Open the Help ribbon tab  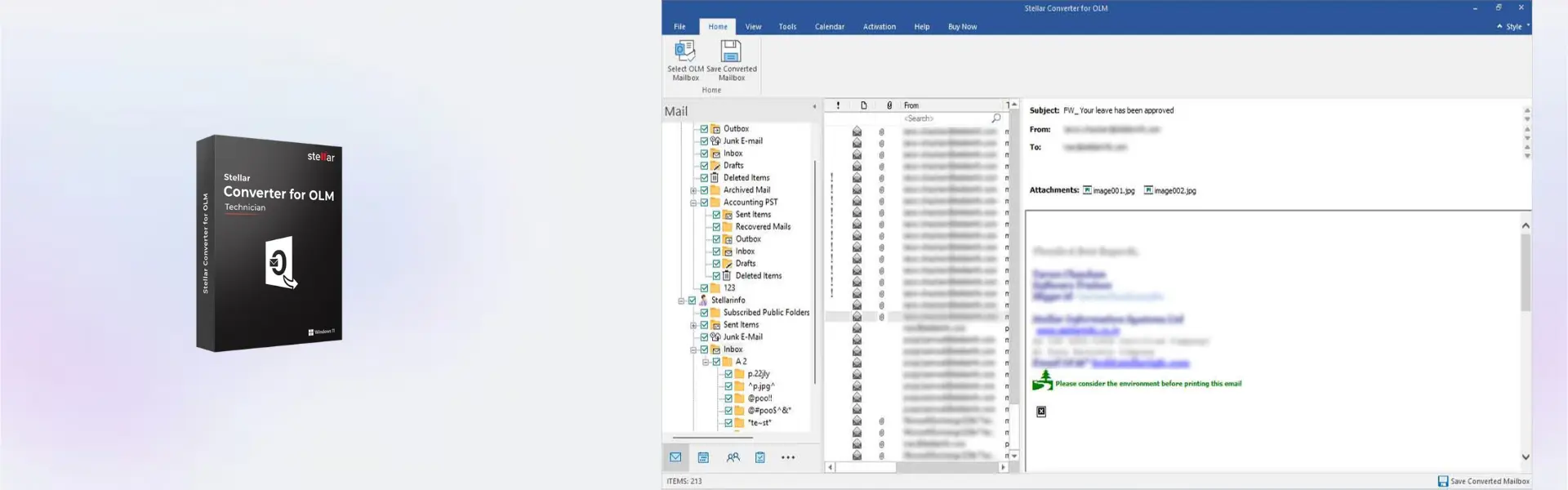(921, 27)
